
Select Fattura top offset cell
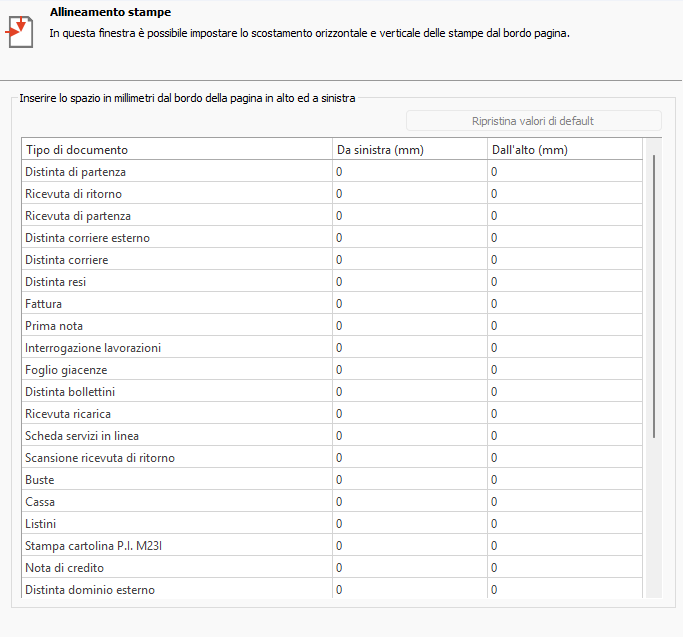pos(563,304)
